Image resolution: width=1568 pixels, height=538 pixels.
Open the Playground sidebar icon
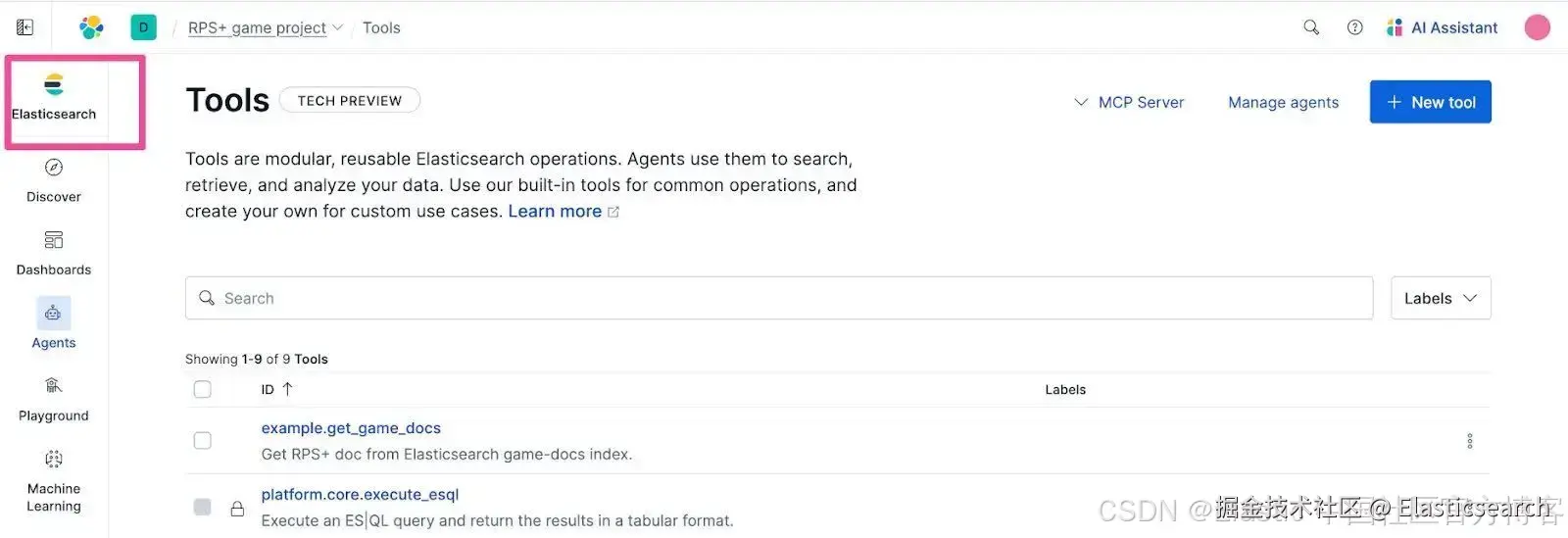54,386
